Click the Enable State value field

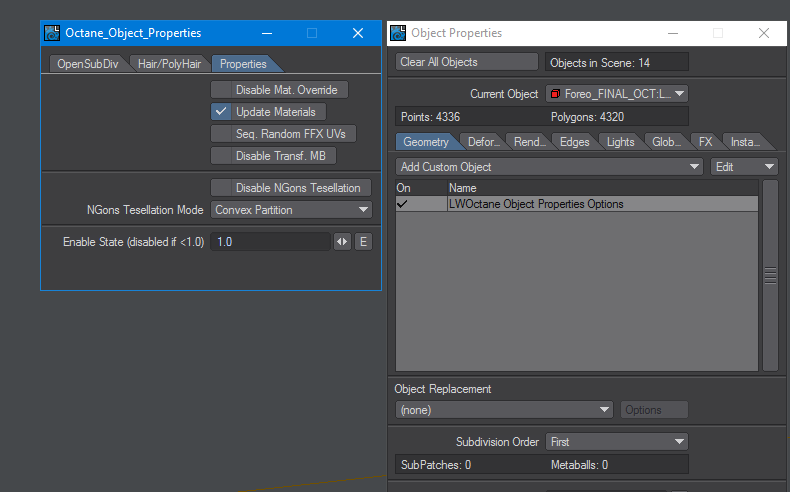click(x=270, y=242)
